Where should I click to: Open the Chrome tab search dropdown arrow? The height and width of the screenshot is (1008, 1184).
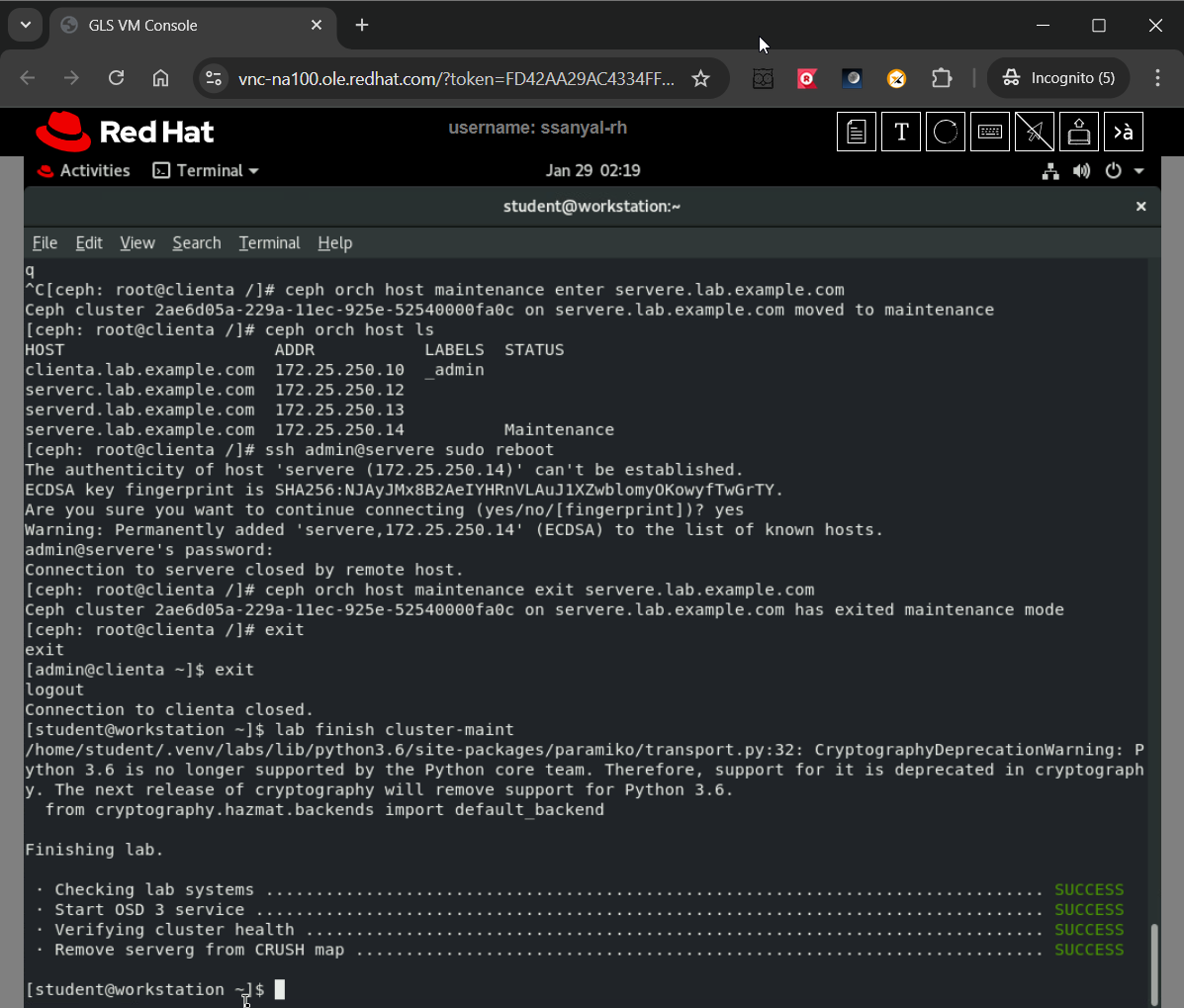pyautogui.click(x=26, y=25)
